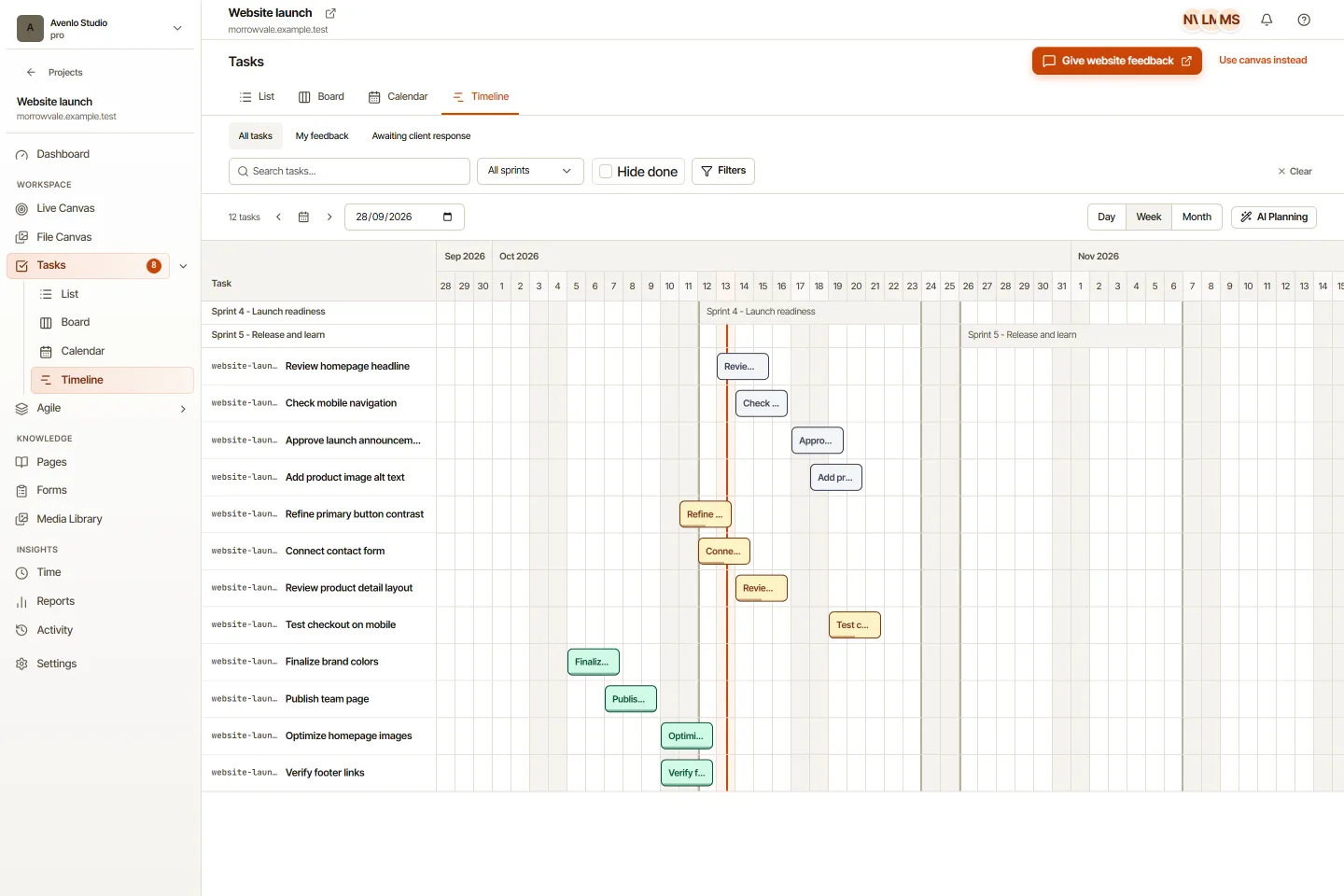Open the date picker field 28/09/2026
This screenshot has width=1344, height=896.
(x=404, y=217)
